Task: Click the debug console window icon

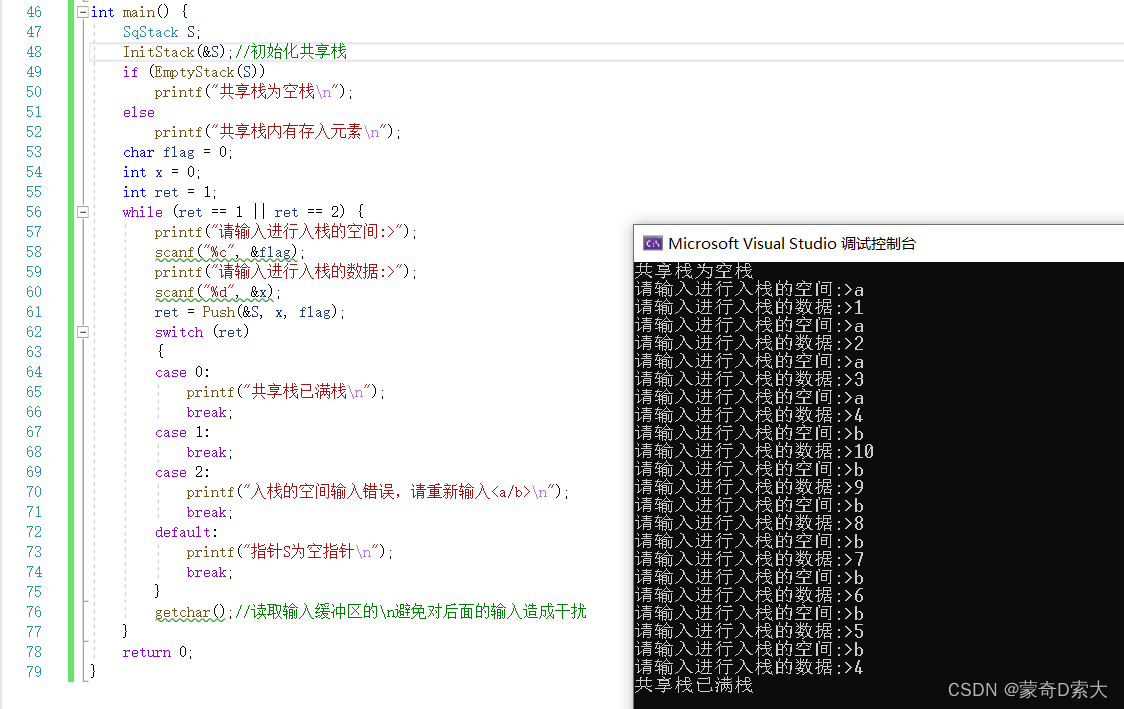Action: click(652, 244)
